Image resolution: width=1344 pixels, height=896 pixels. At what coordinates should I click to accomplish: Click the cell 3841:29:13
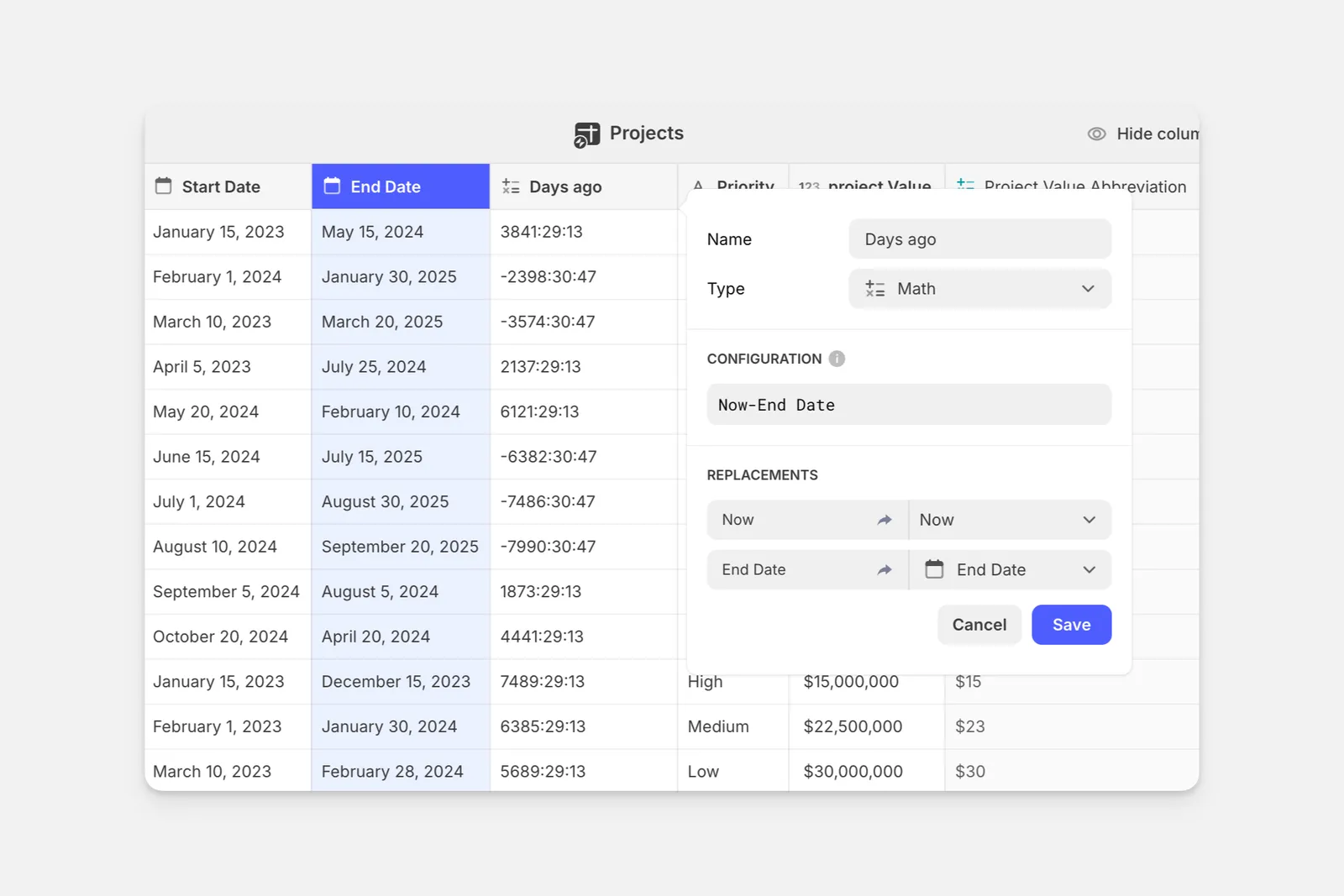[584, 232]
